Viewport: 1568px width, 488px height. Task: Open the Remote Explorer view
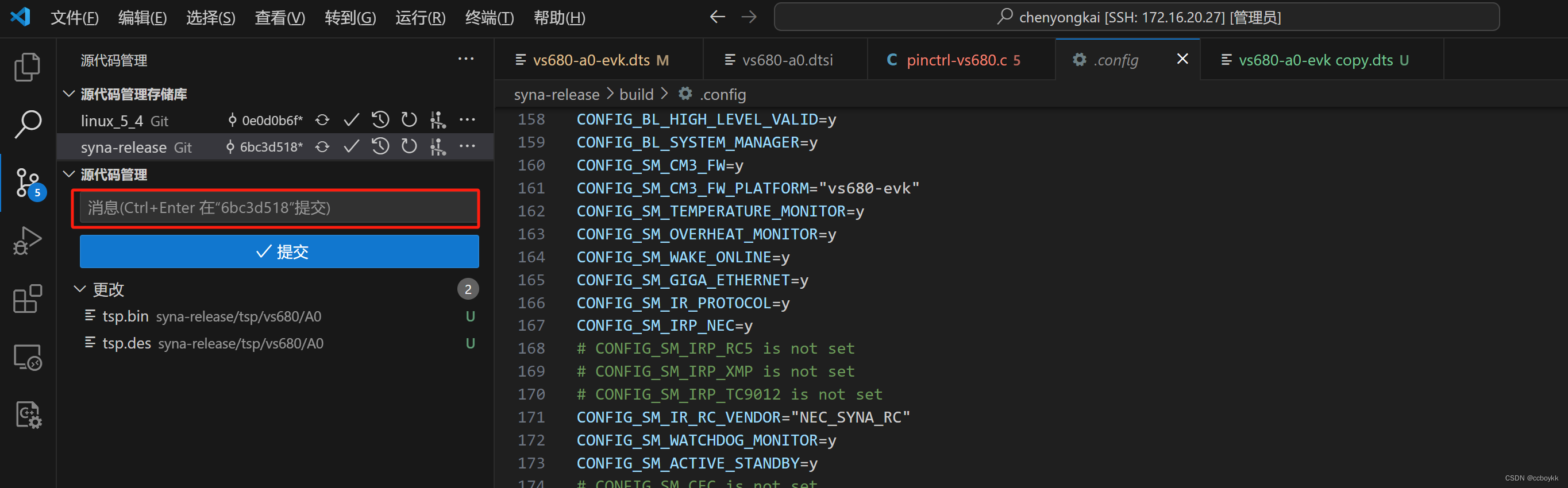point(28,357)
